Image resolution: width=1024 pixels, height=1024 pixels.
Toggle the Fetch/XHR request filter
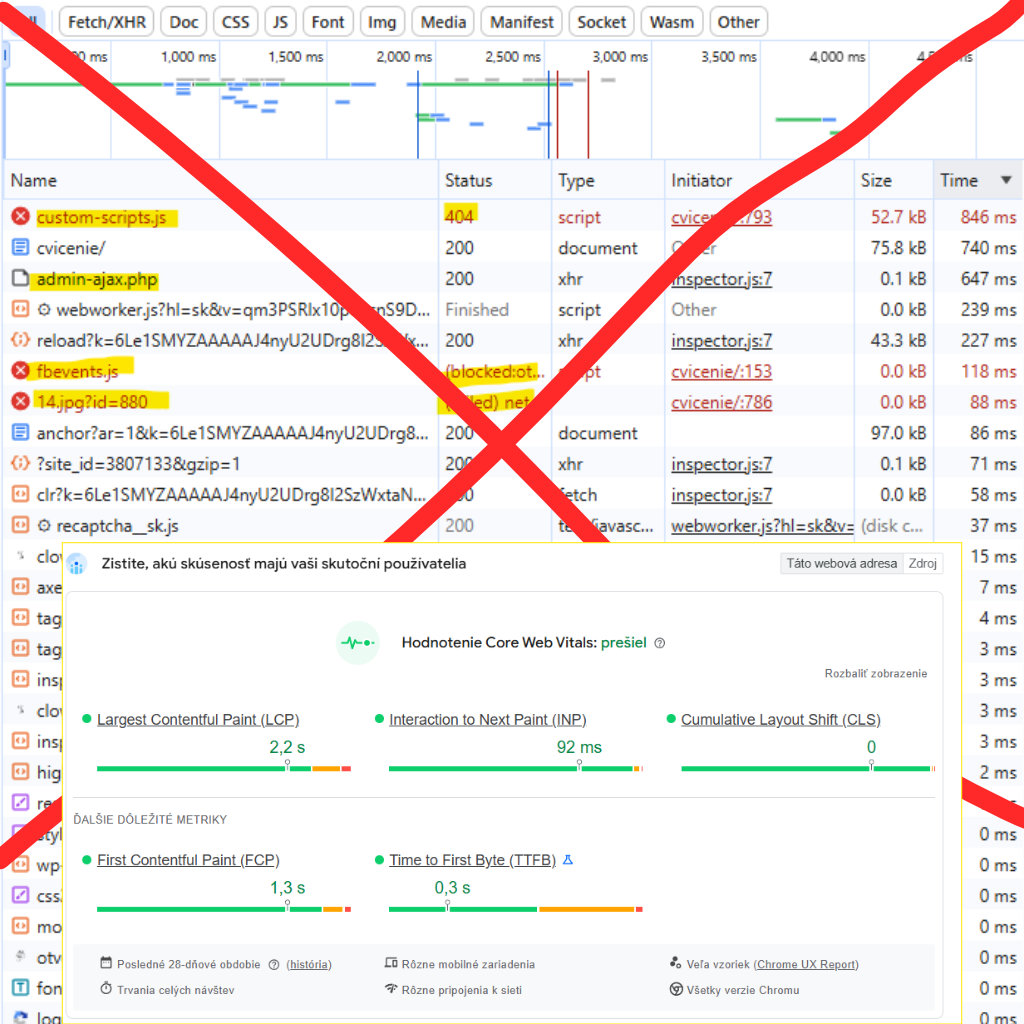pos(105,22)
